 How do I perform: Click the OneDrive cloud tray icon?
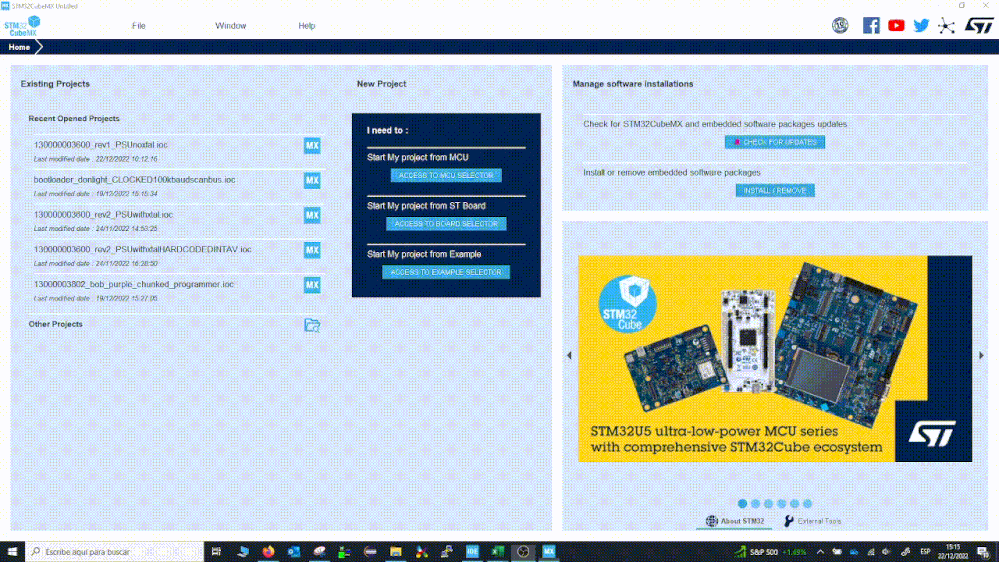(854, 552)
